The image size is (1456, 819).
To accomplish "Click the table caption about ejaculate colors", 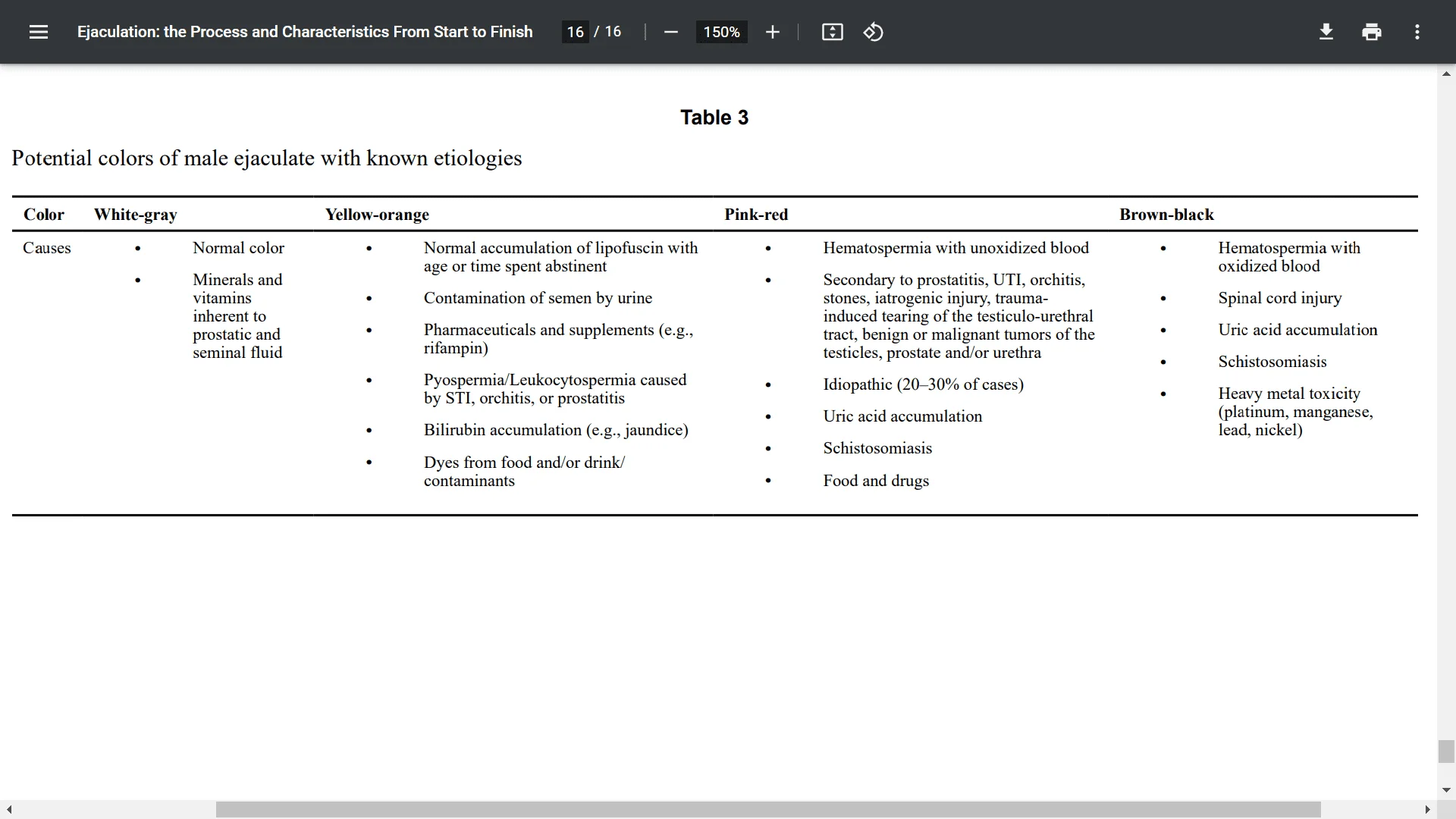I will click(x=267, y=158).
